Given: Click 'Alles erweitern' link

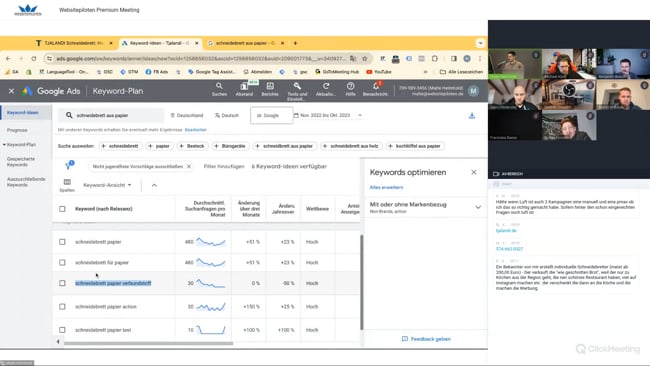Looking at the screenshot, I should (386, 187).
